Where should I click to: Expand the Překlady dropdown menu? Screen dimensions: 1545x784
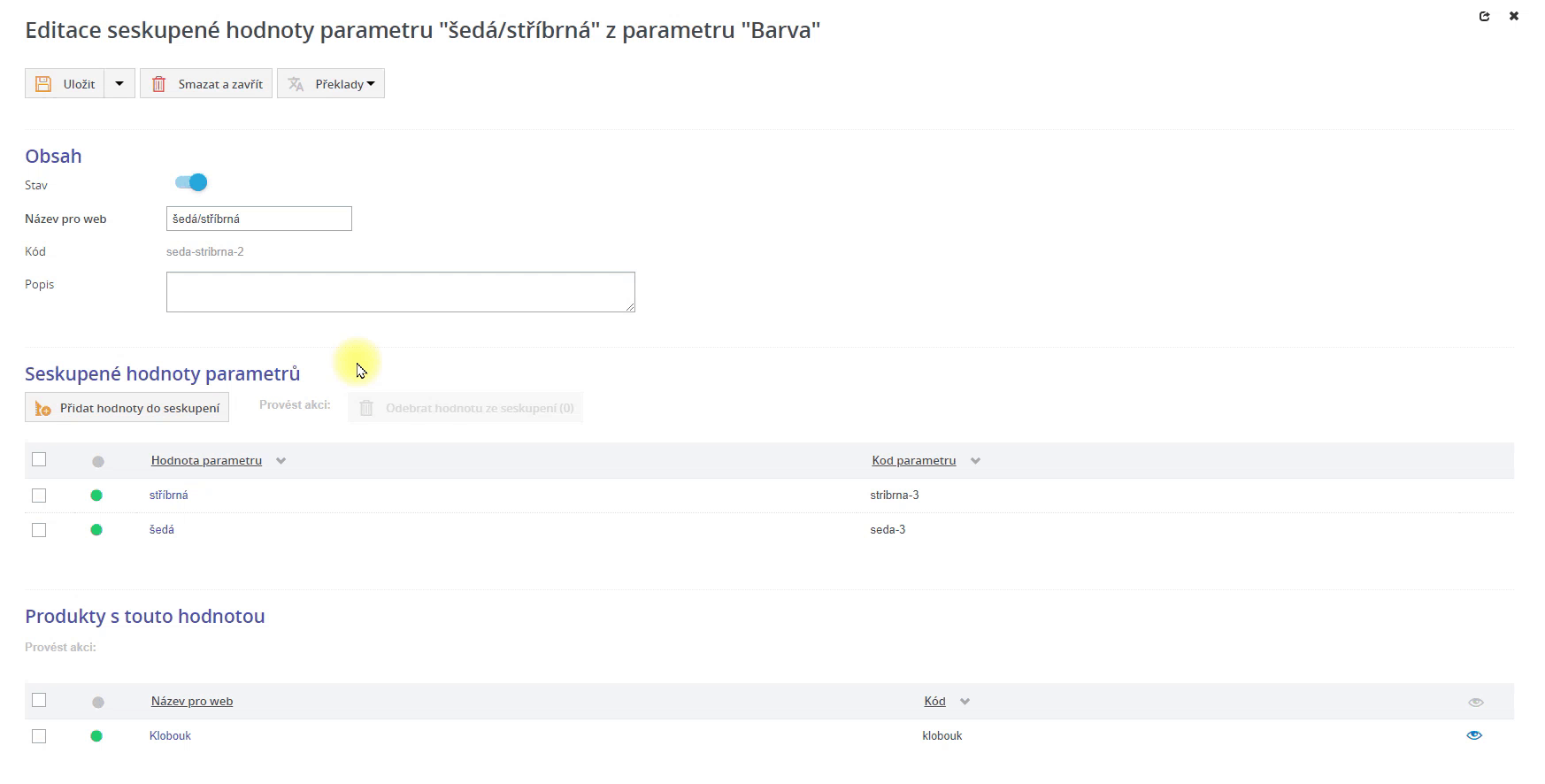click(x=370, y=84)
